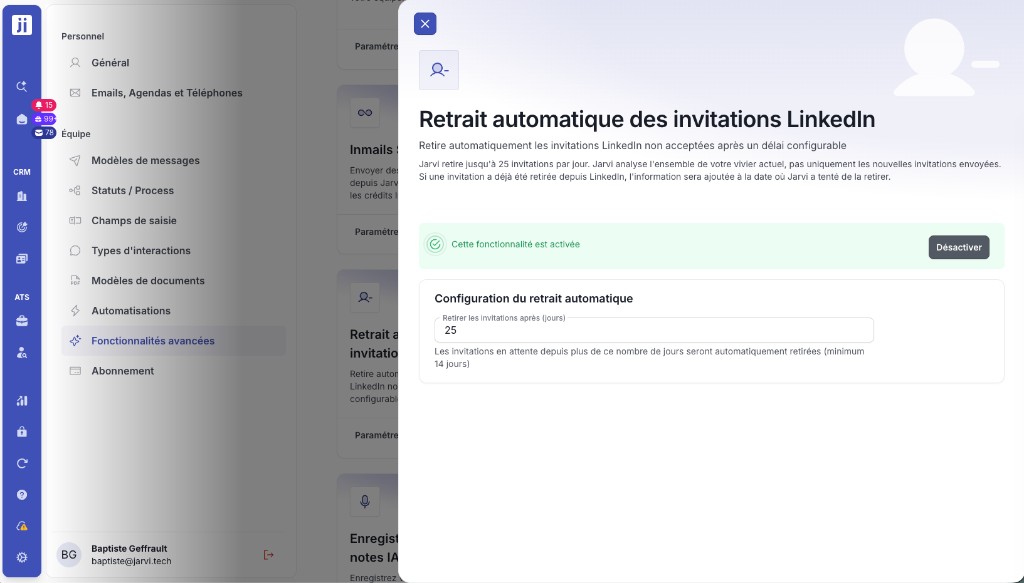
Task: Open the help question mark icon
Action: (x=22, y=495)
